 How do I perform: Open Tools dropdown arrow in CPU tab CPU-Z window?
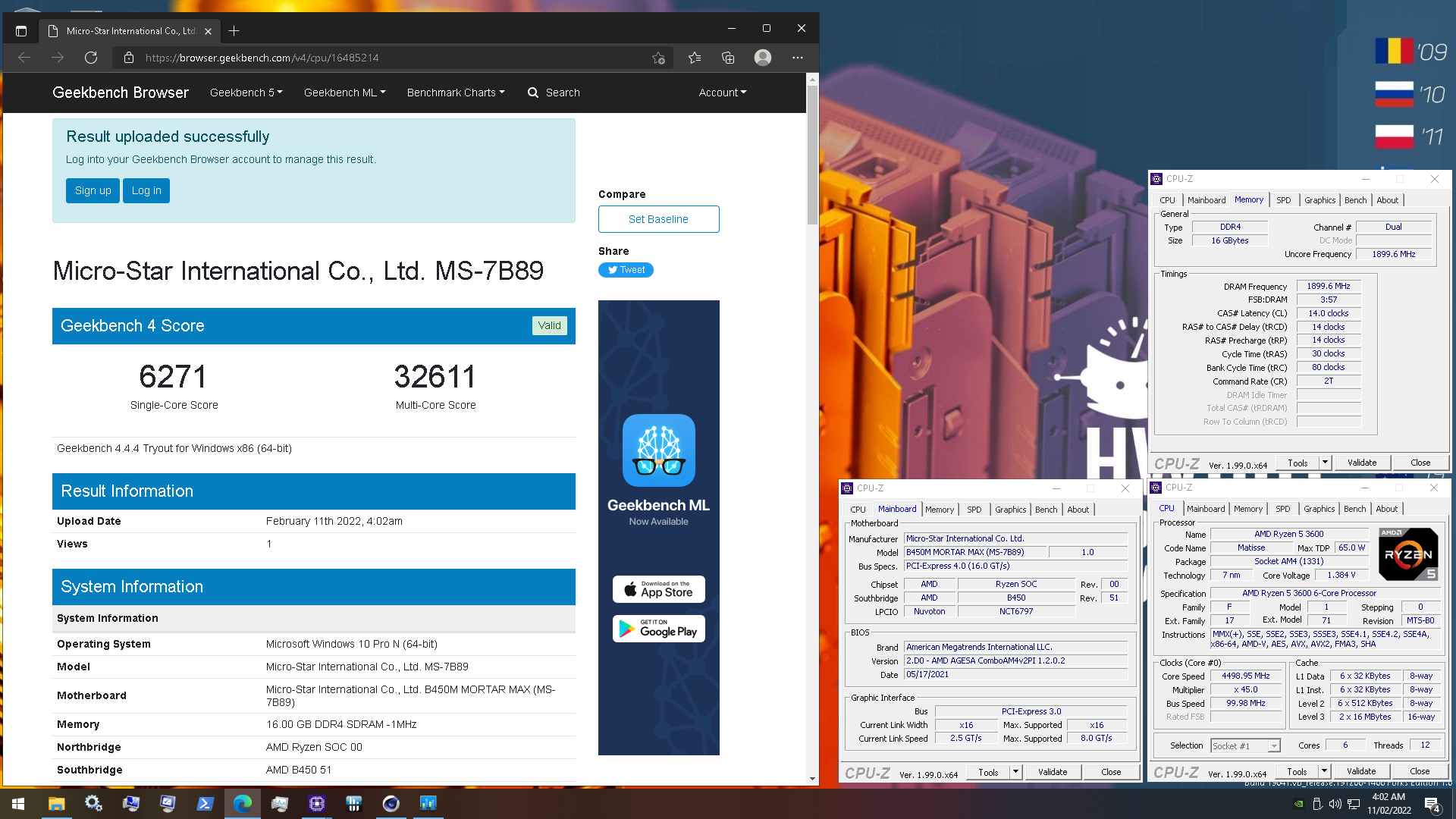1324,771
